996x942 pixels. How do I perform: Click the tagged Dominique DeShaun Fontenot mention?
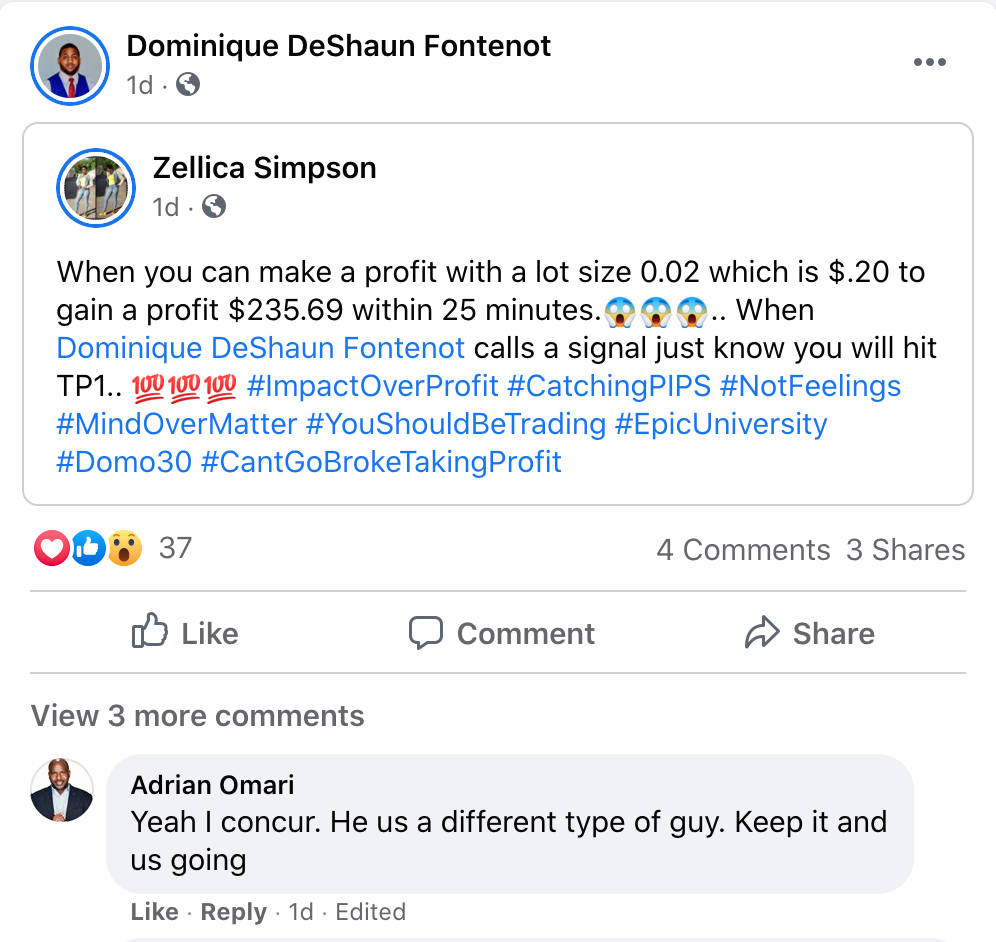click(261, 348)
